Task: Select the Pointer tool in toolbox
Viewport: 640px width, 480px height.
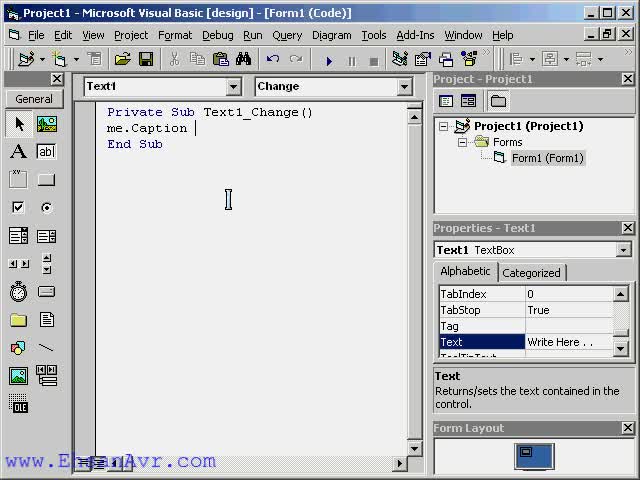Action: 19,124
